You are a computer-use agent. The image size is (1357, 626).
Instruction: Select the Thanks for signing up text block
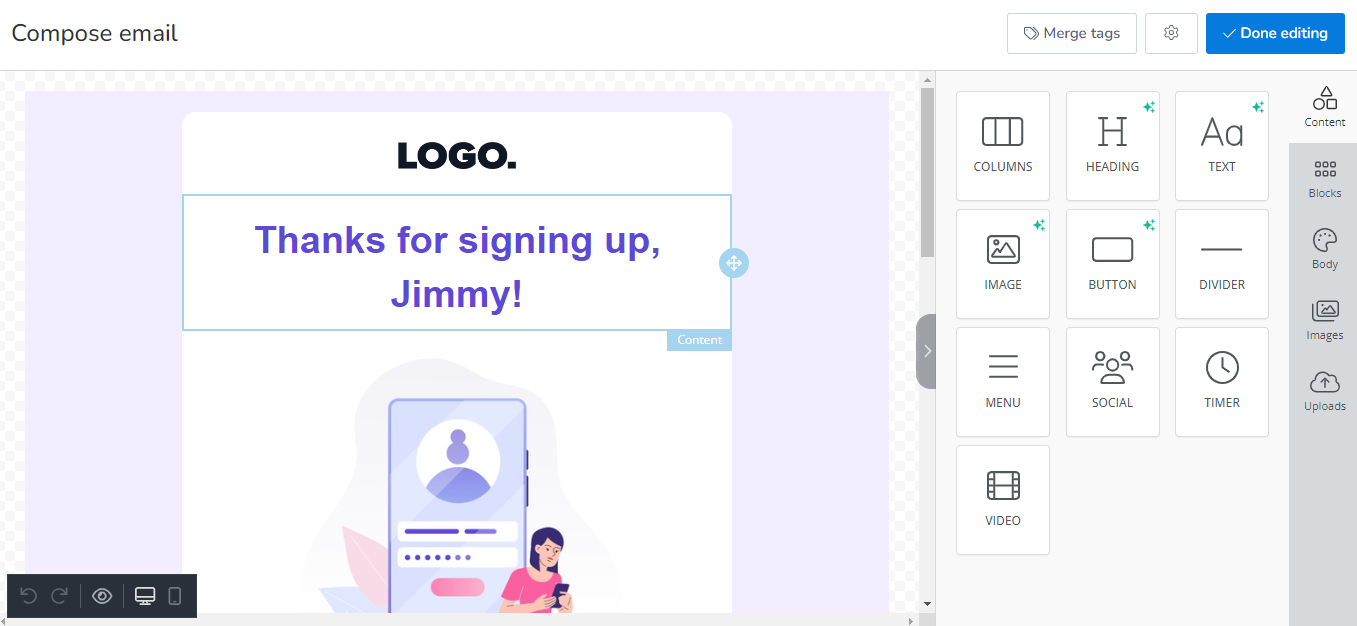pos(456,263)
